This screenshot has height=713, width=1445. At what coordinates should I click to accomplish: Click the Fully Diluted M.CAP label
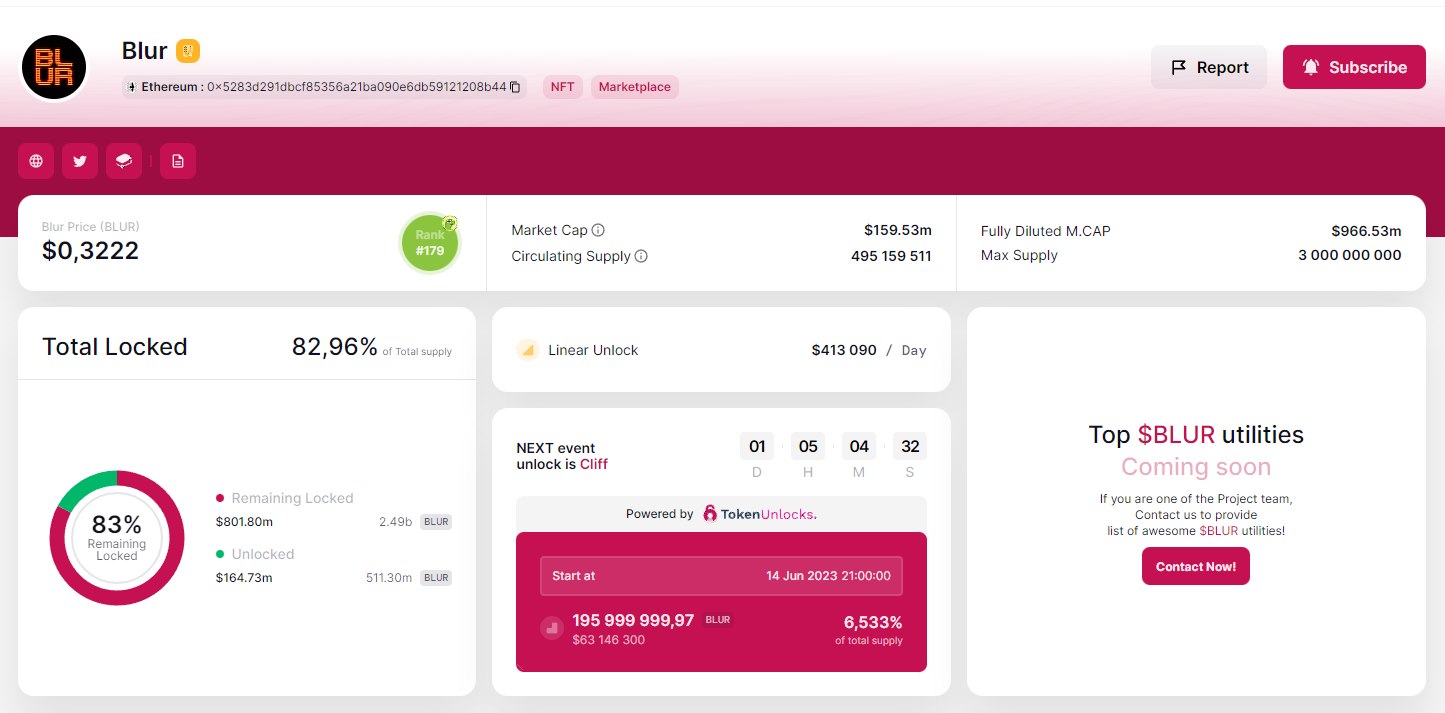[x=1046, y=230]
